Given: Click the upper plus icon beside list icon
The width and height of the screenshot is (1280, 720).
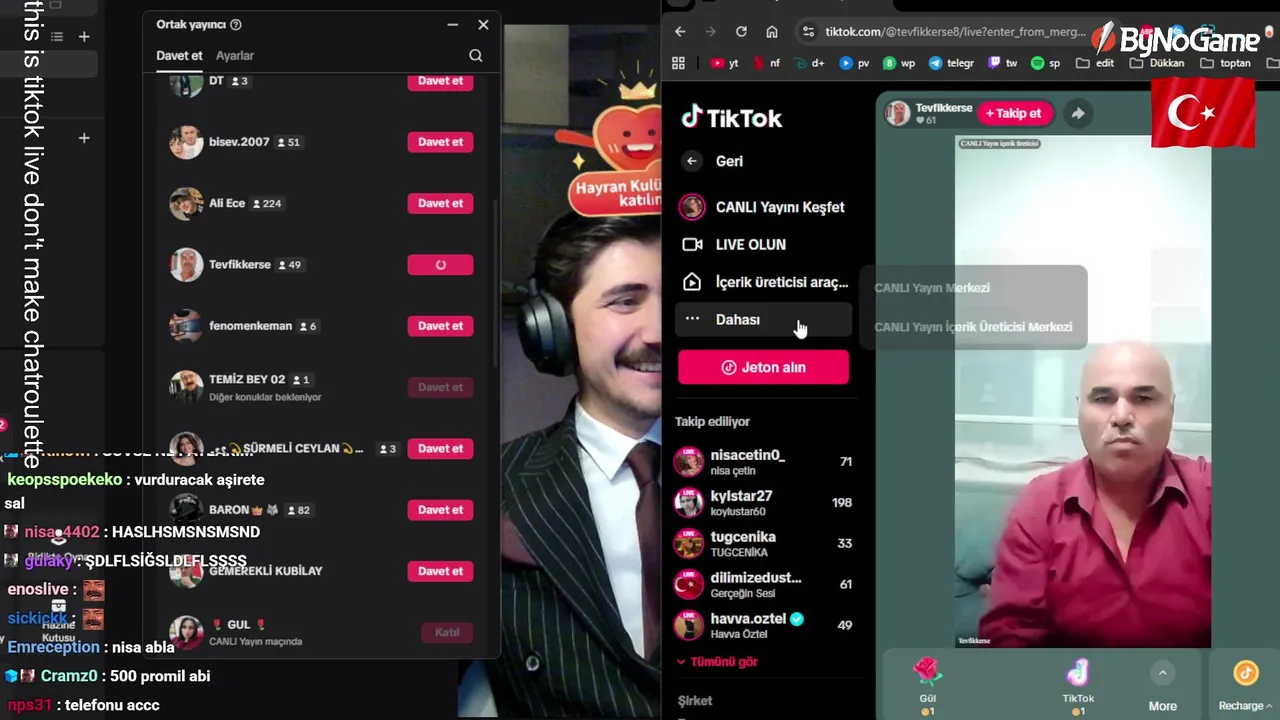Looking at the screenshot, I should [84, 37].
